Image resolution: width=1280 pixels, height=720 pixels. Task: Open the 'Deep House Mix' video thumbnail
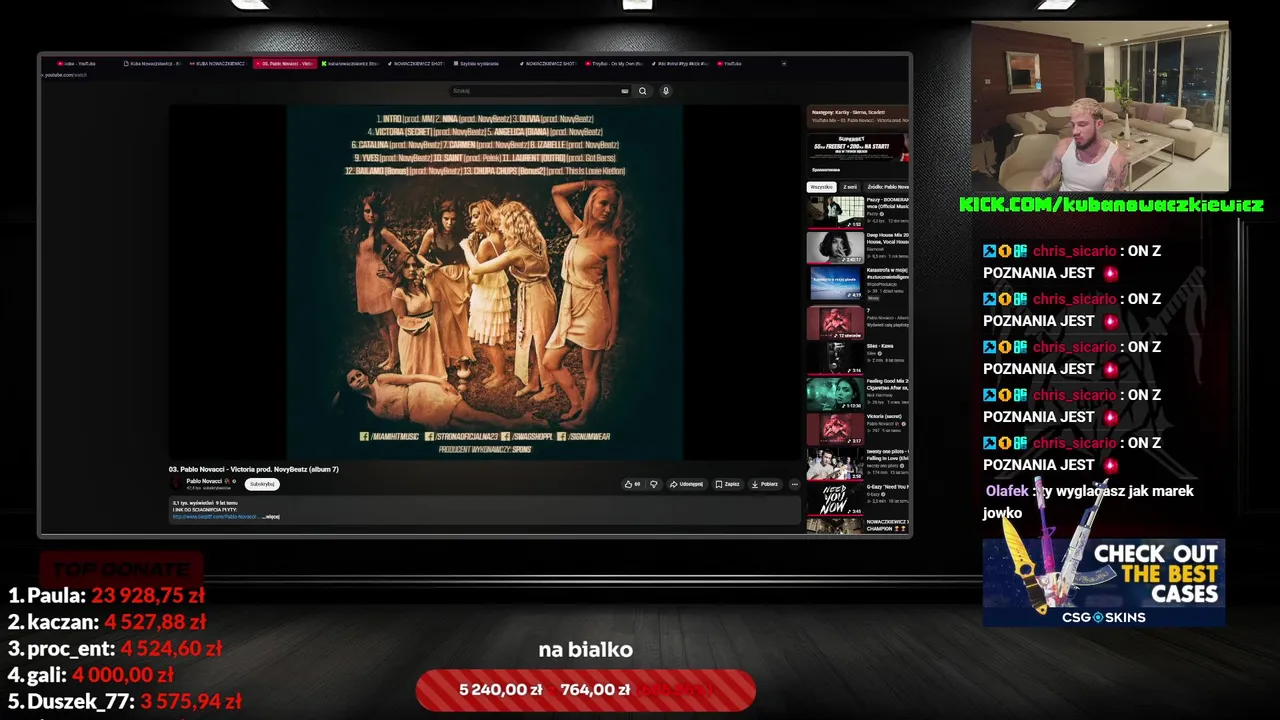coord(835,247)
